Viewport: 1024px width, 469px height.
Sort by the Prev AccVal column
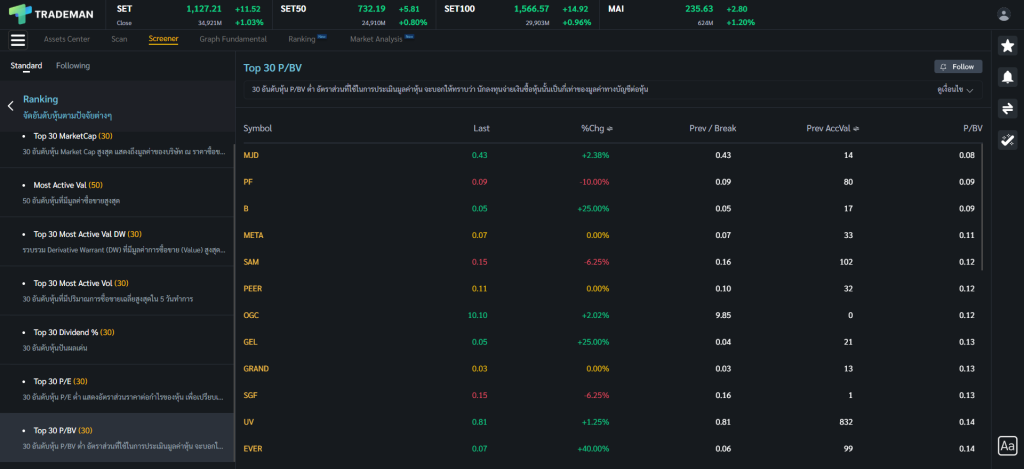pos(834,128)
